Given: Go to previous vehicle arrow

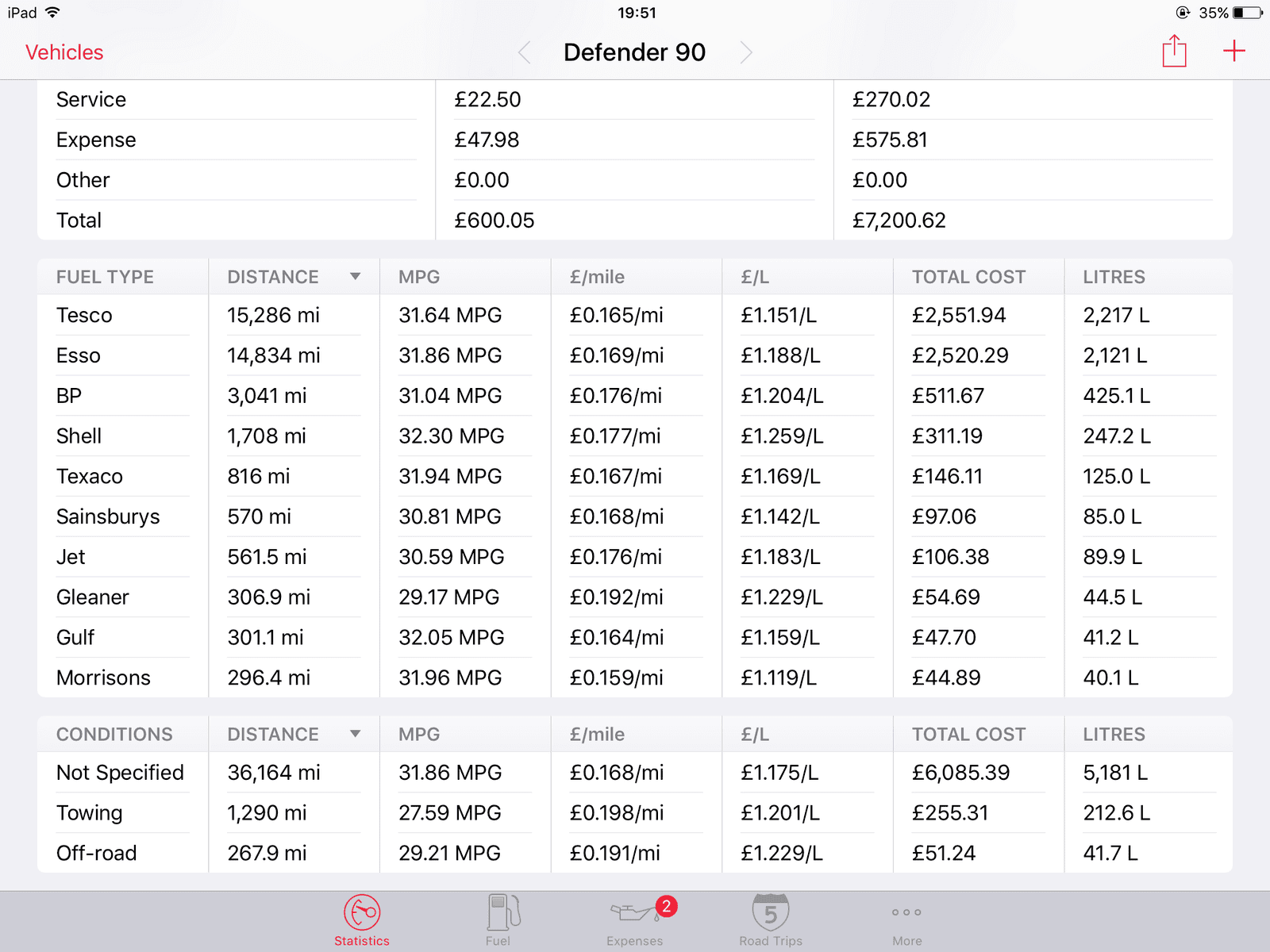Looking at the screenshot, I should pos(525,52).
